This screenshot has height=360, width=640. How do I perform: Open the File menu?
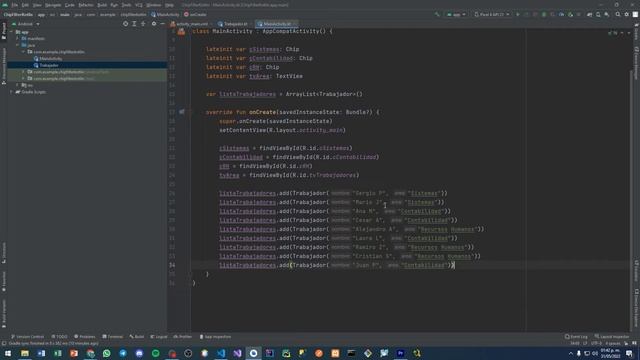[x=15, y=5]
